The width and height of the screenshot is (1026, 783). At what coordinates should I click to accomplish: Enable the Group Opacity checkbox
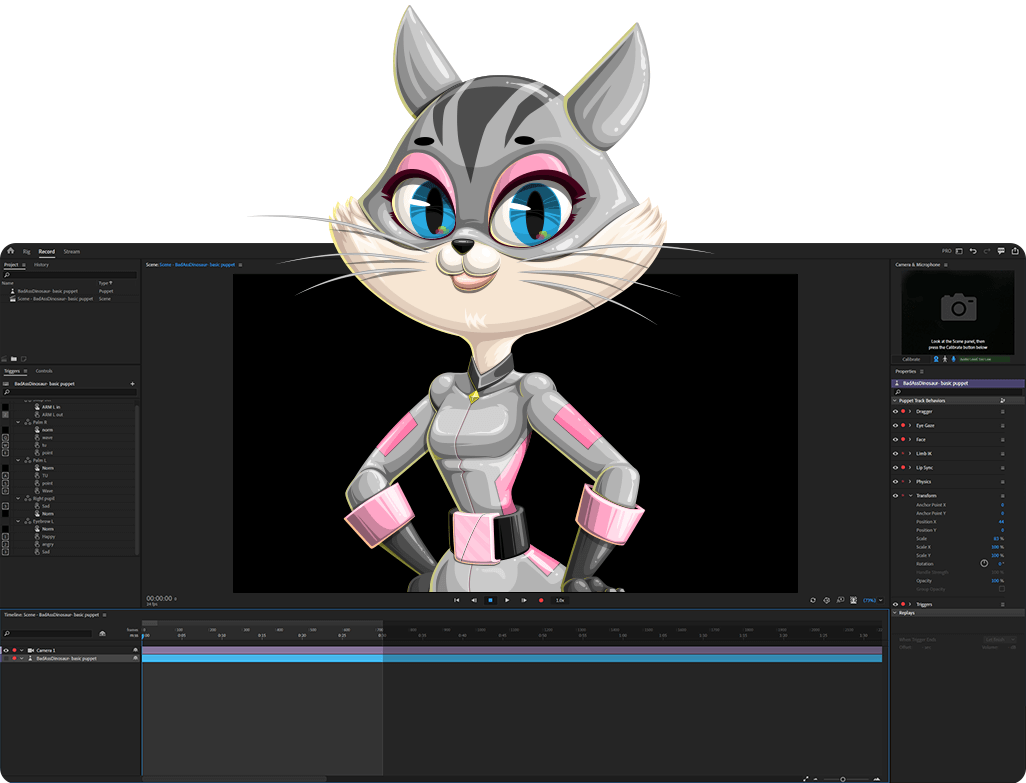pos(1001,588)
